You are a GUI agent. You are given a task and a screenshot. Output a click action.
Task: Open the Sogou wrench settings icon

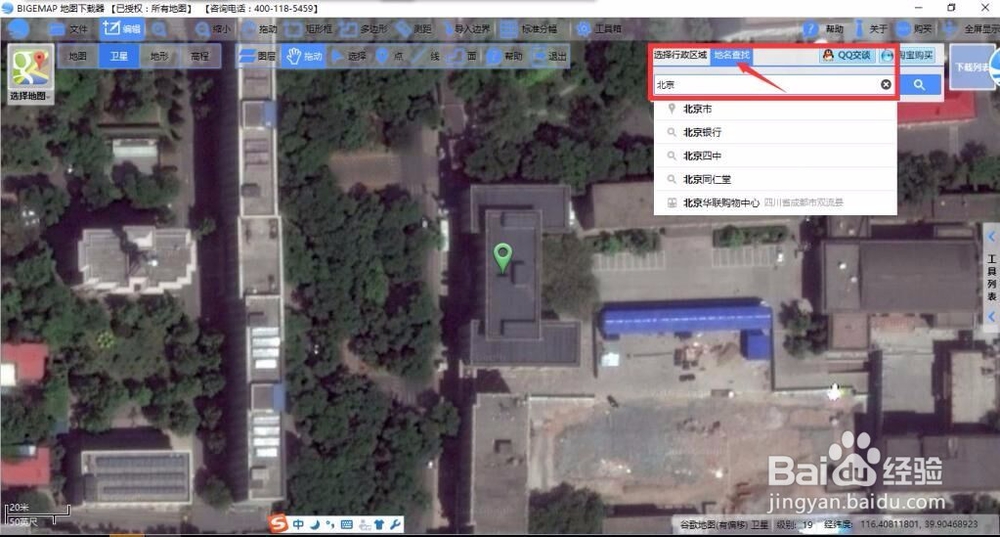click(395, 524)
